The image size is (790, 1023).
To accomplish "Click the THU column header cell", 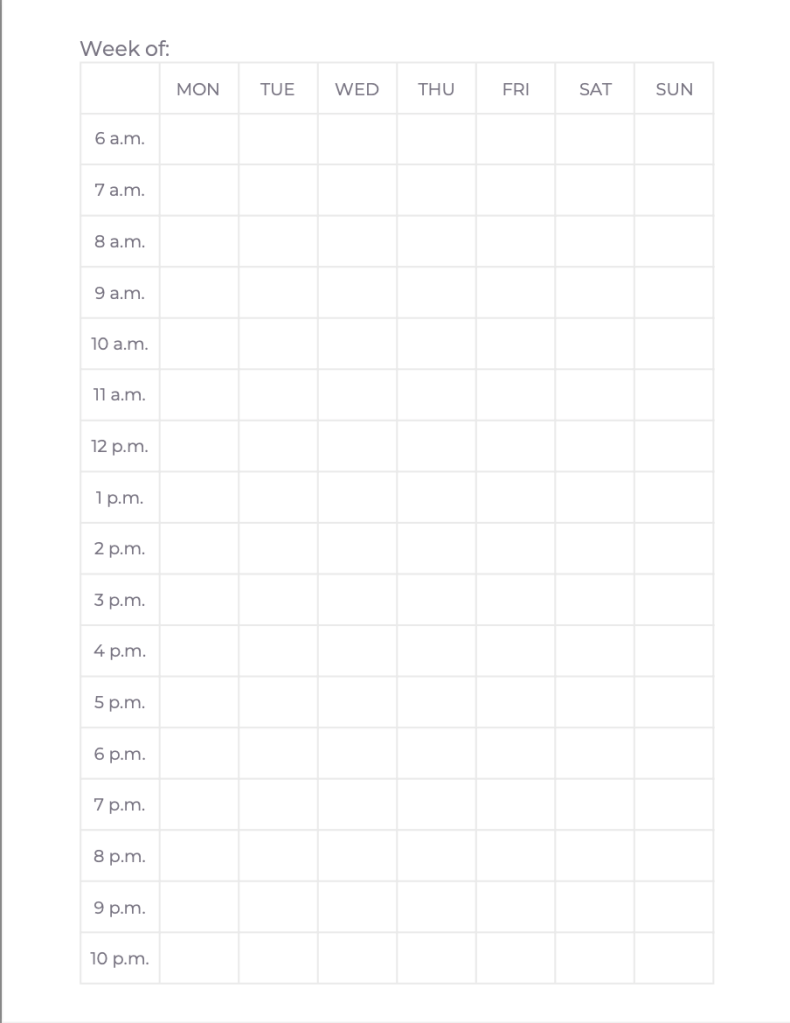I will click(436, 89).
